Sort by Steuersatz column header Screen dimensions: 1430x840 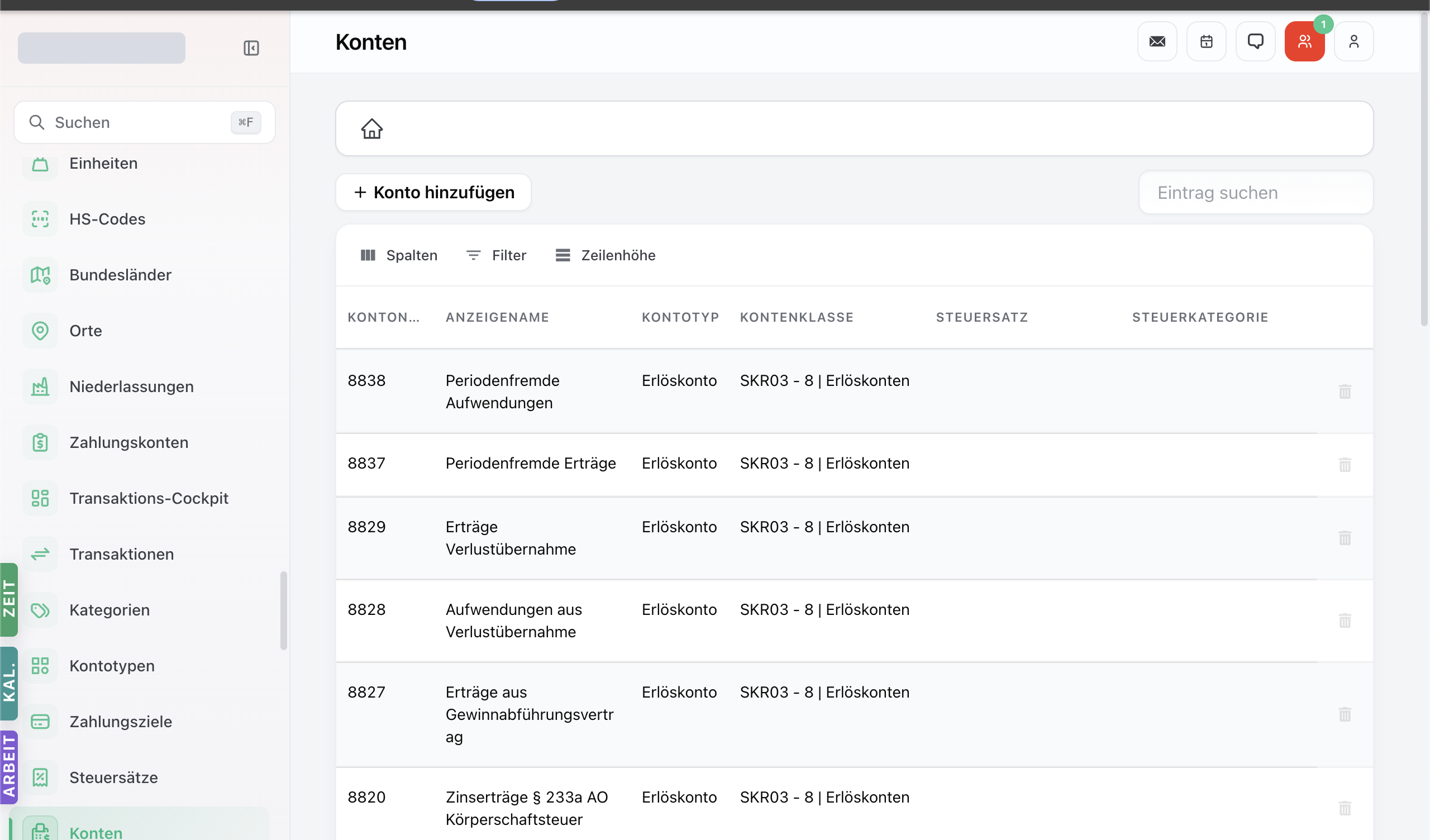(981, 317)
